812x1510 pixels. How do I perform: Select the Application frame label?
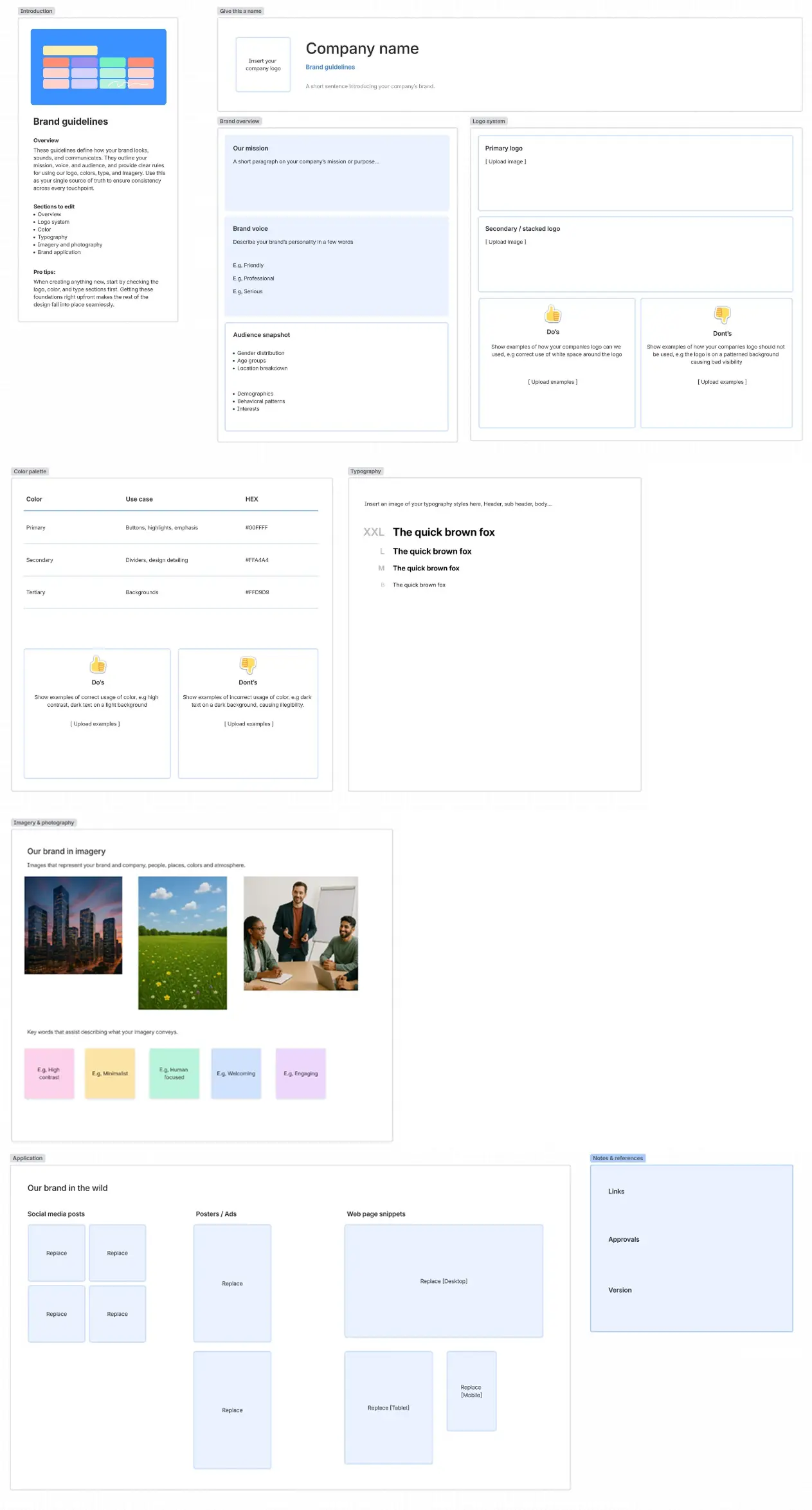[28, 1158]
